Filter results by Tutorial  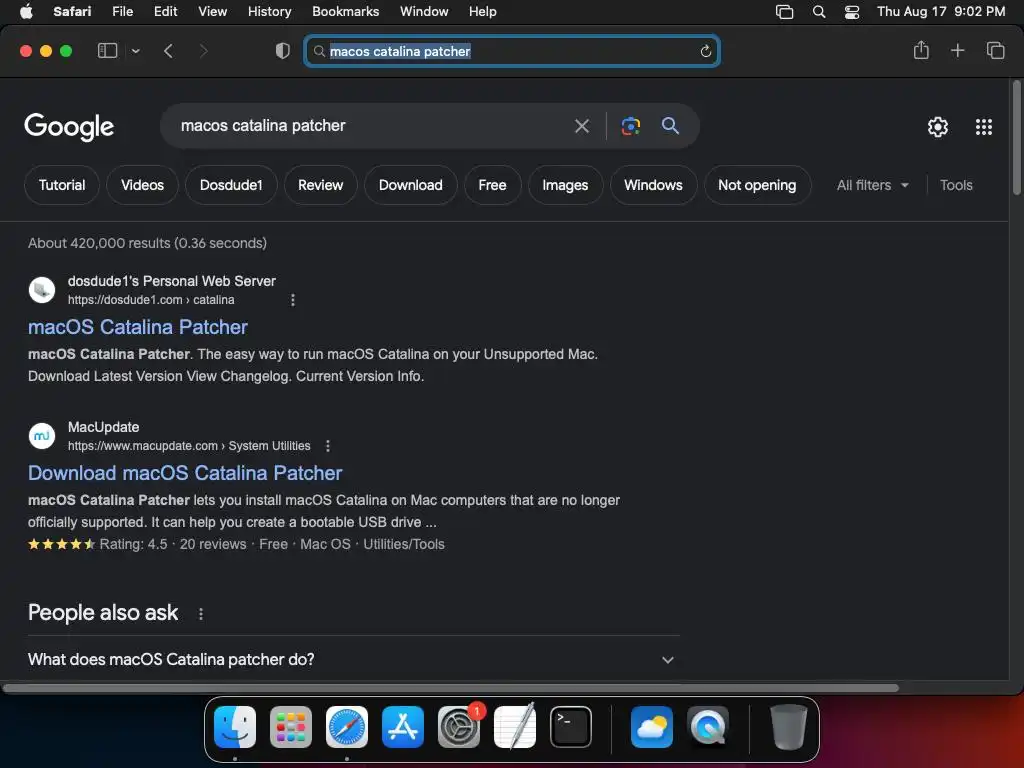tap(62, 185)
